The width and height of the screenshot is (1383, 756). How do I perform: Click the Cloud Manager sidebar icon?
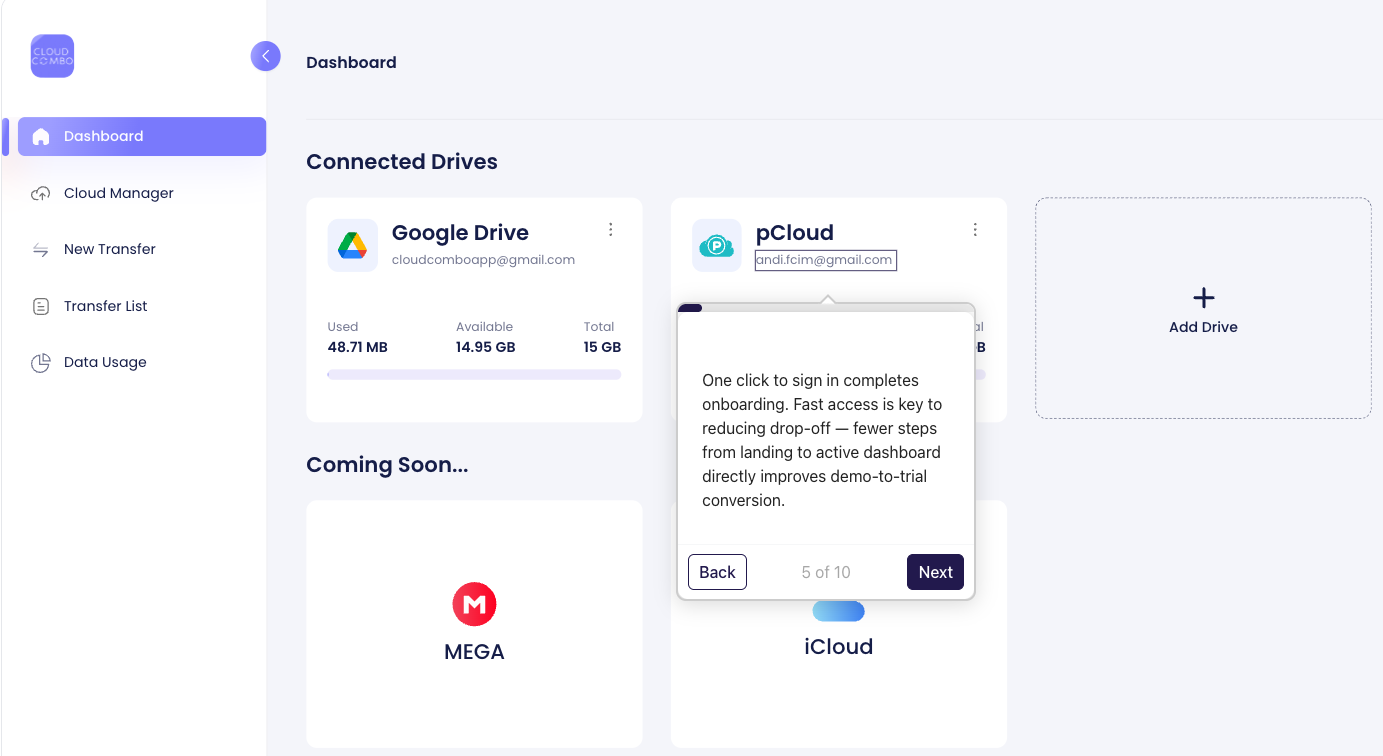(40, 193)
